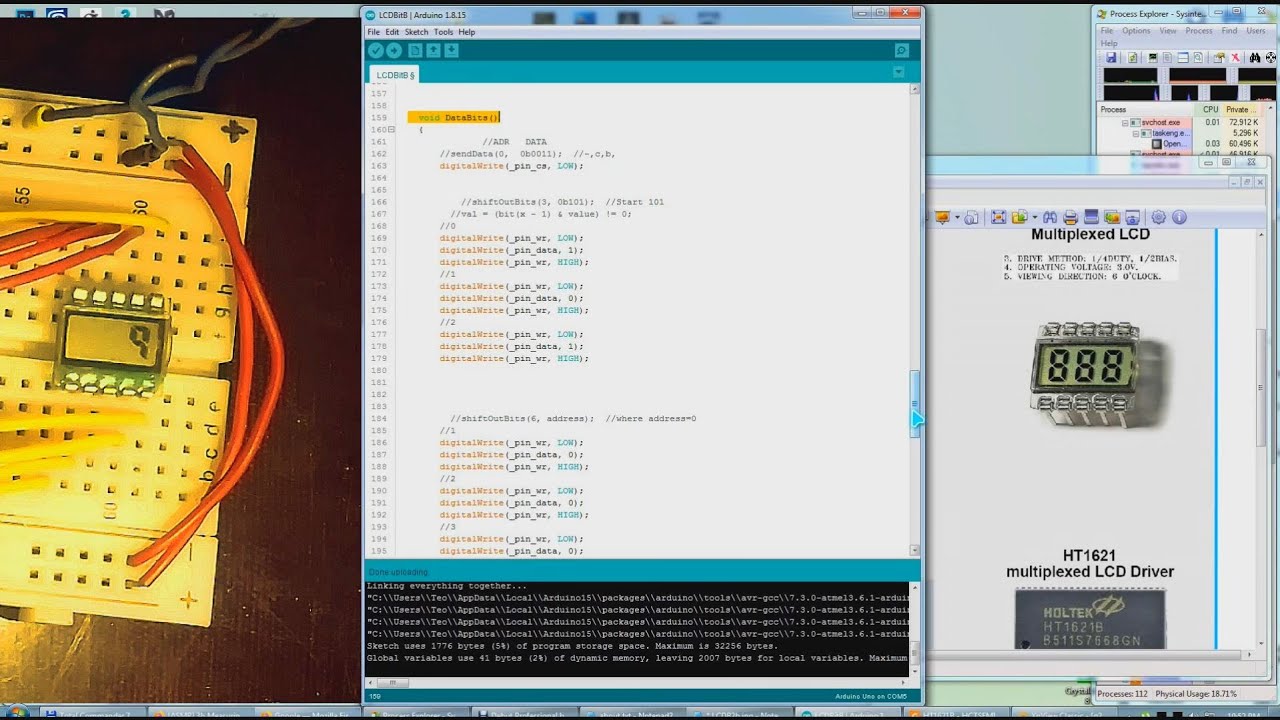Click the scanner icon in PDF viewer toolbar
This screenshot has width=1280, height=720.
(1091, 217)
